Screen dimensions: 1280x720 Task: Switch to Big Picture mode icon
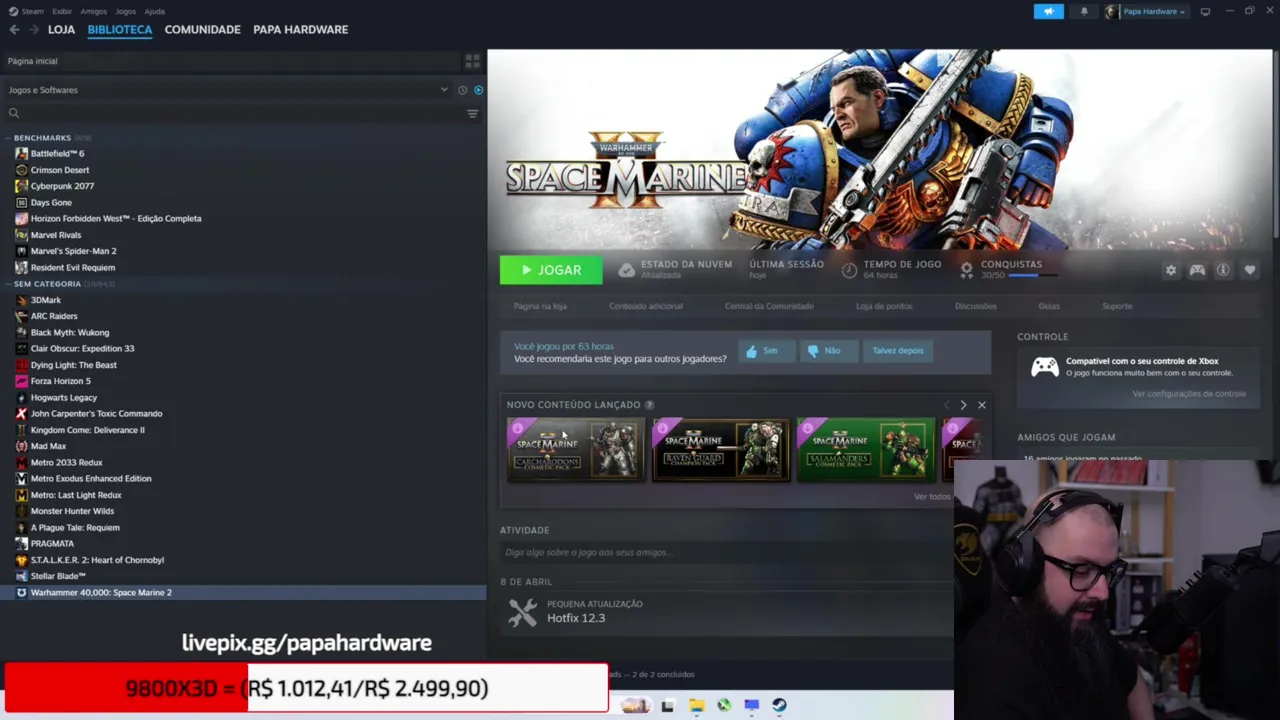tap(1205, 12)
